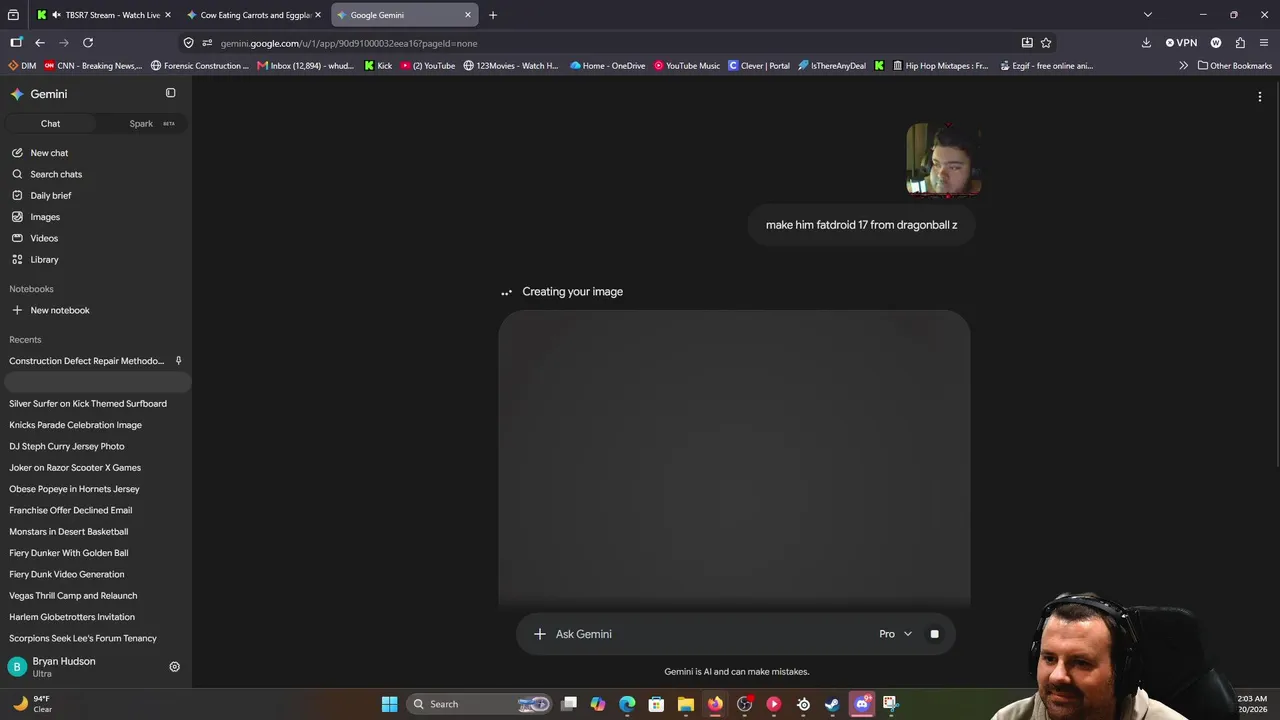The height and width of the screenshot is (720, 1280).
Task: Stop the image generation
Action: coord(934,634)
